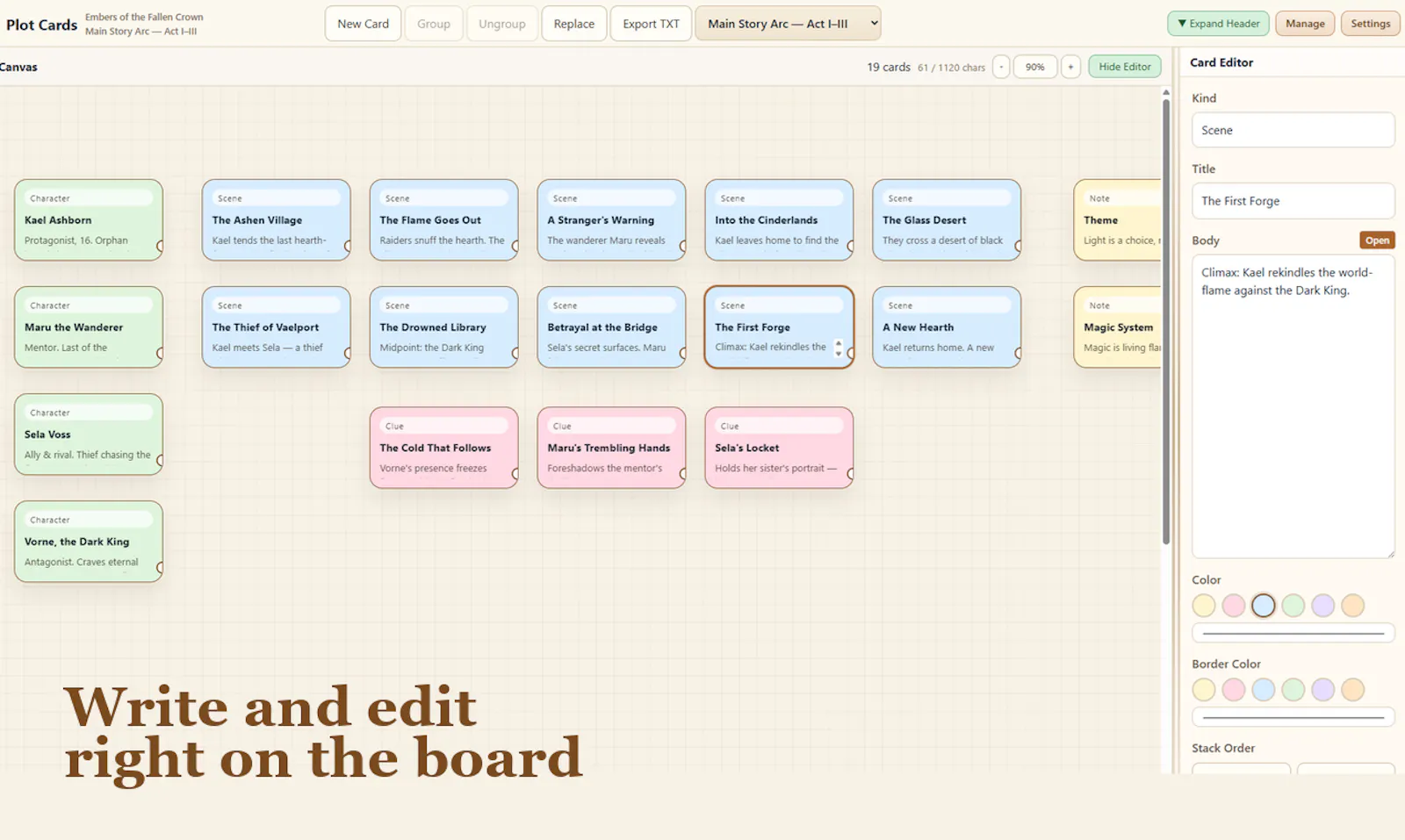Export the board as TXT
Screen dimensions: 1405x840
[651, 24]
